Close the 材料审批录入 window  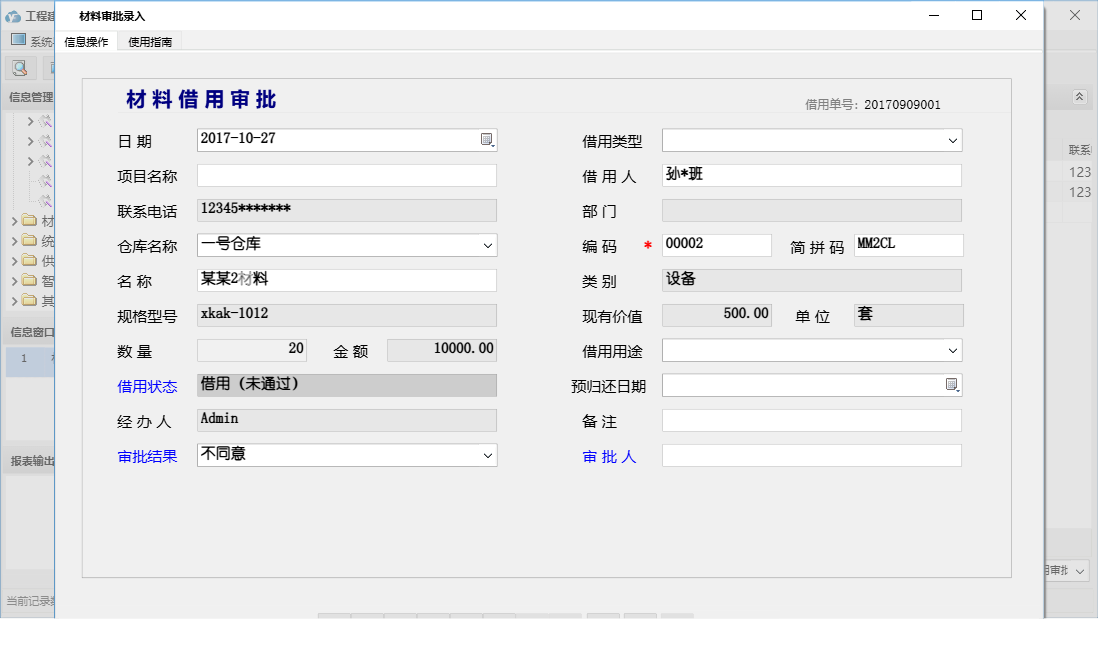(x=1020, y=15)
